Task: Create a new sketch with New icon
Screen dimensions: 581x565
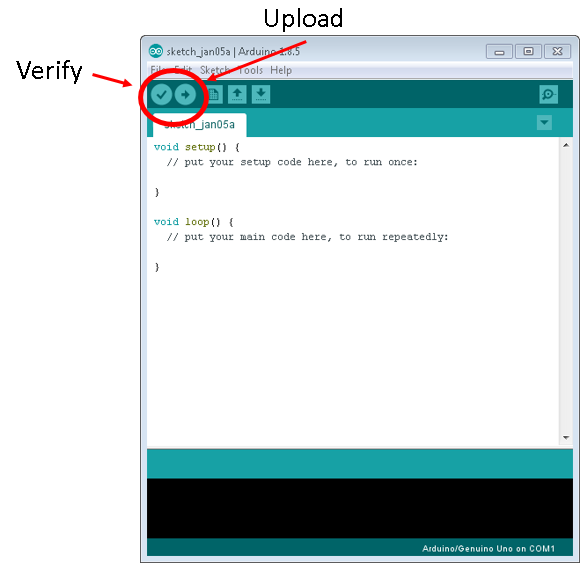Action: pyautogui.click(x=214, y=94)
